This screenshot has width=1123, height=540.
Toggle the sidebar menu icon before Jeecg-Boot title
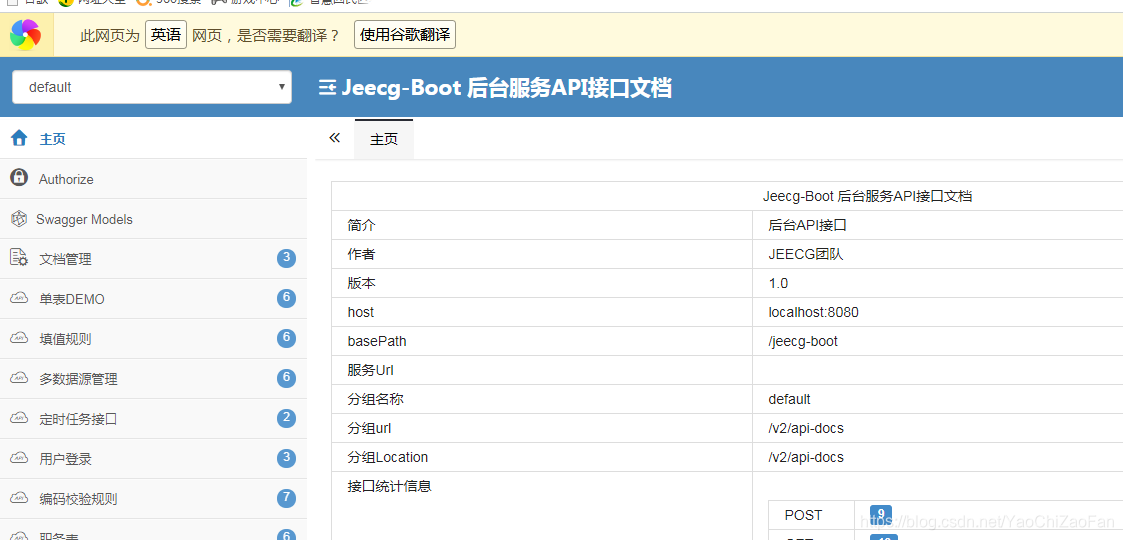327,88
